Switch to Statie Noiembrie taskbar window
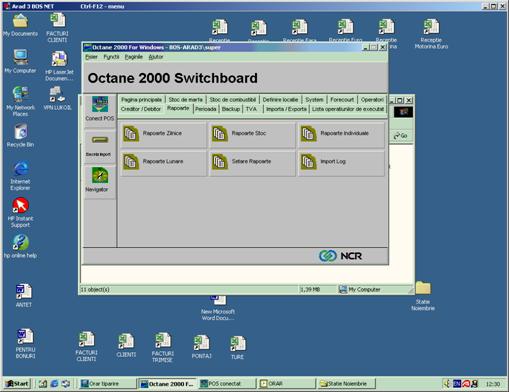The image size is (509, 392). coord(346,384)
